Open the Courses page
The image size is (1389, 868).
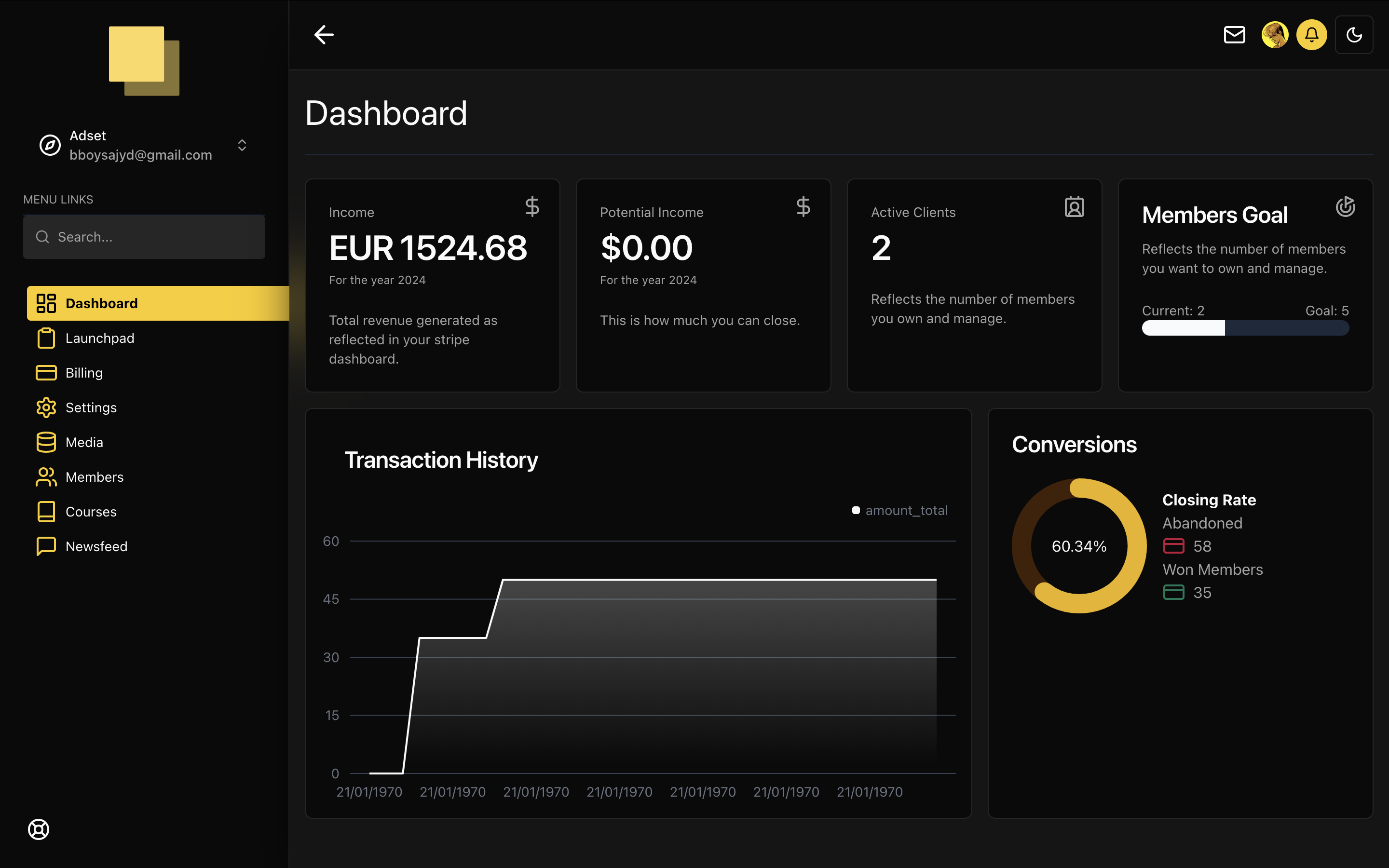click(x=91, y=512)
